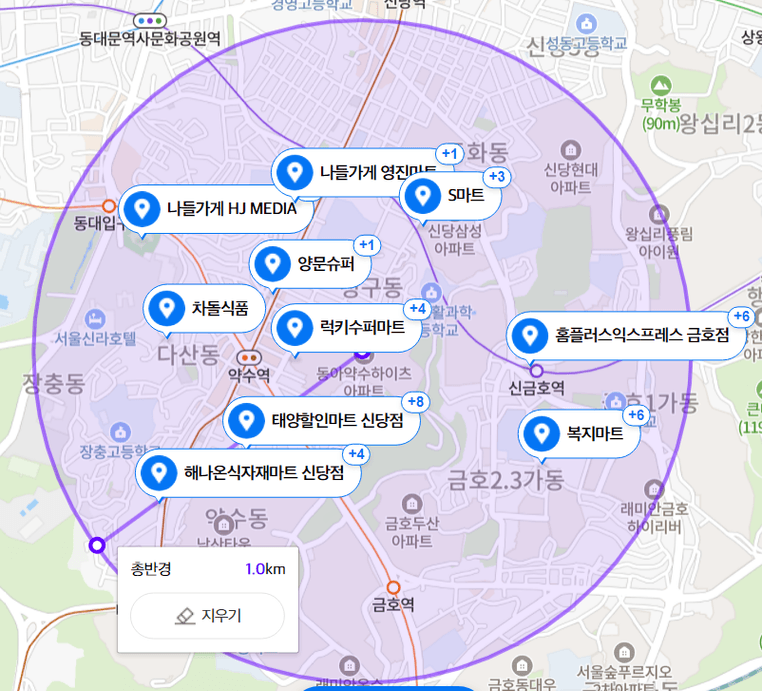The height and width of the screenshot is (691, 762).
Task: Click the 동아약수하이츠아파트 label
Action: (x=364, y=381)
